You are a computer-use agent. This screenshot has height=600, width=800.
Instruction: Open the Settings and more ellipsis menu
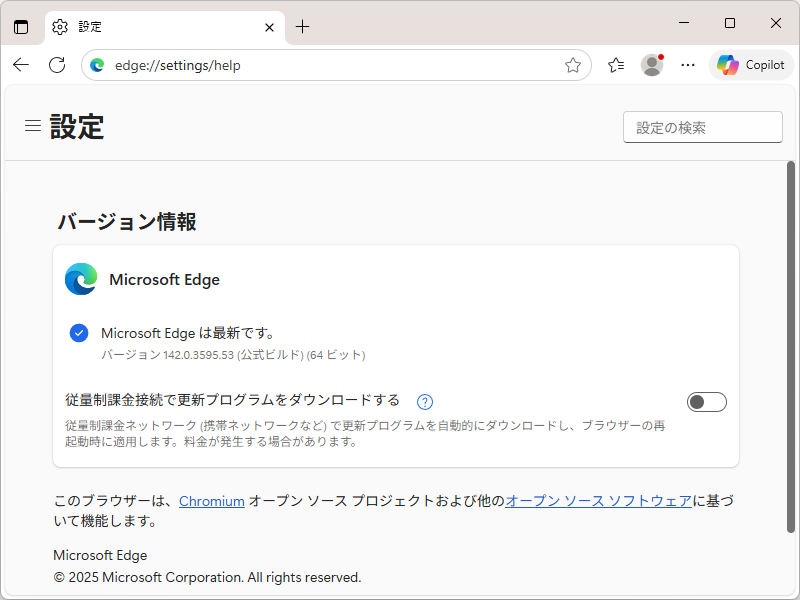point(687,64)
